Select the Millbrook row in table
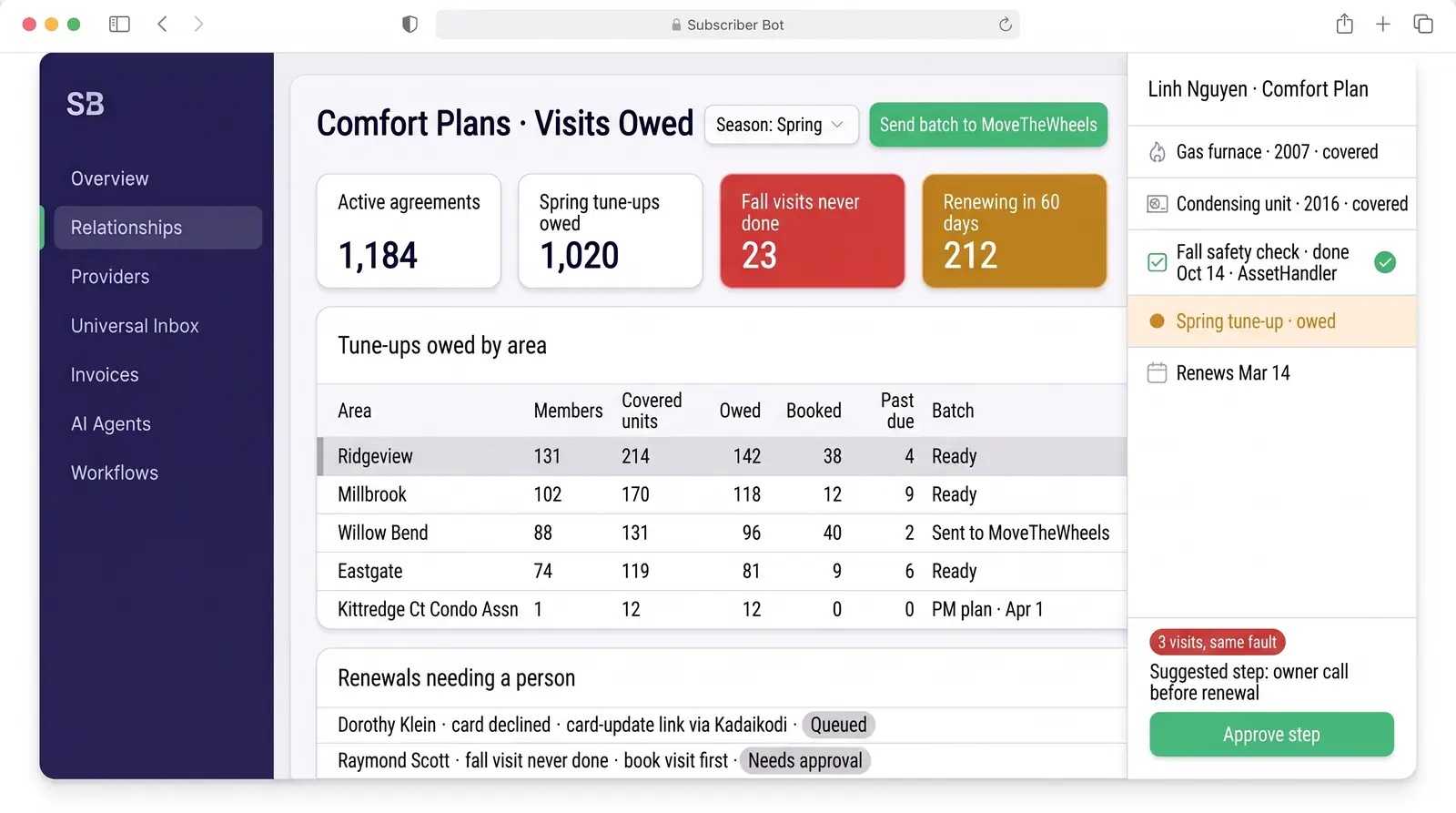Image resolution: width=1456 pixels, height=813 pixels. (x=722, y=494)
